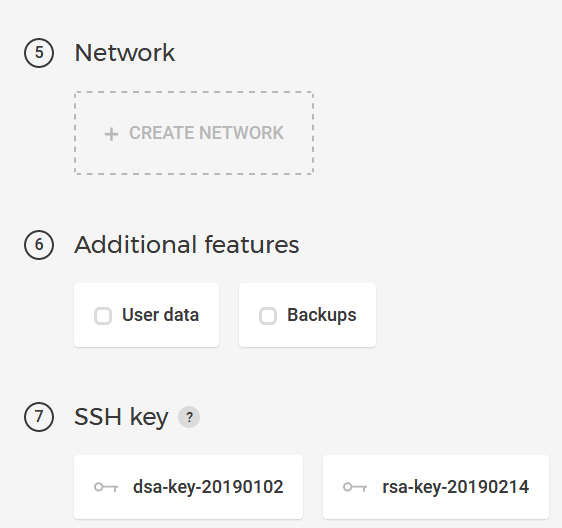Click the Network section heading
This screenshot has width=562, height=528.
pos(125,53)
